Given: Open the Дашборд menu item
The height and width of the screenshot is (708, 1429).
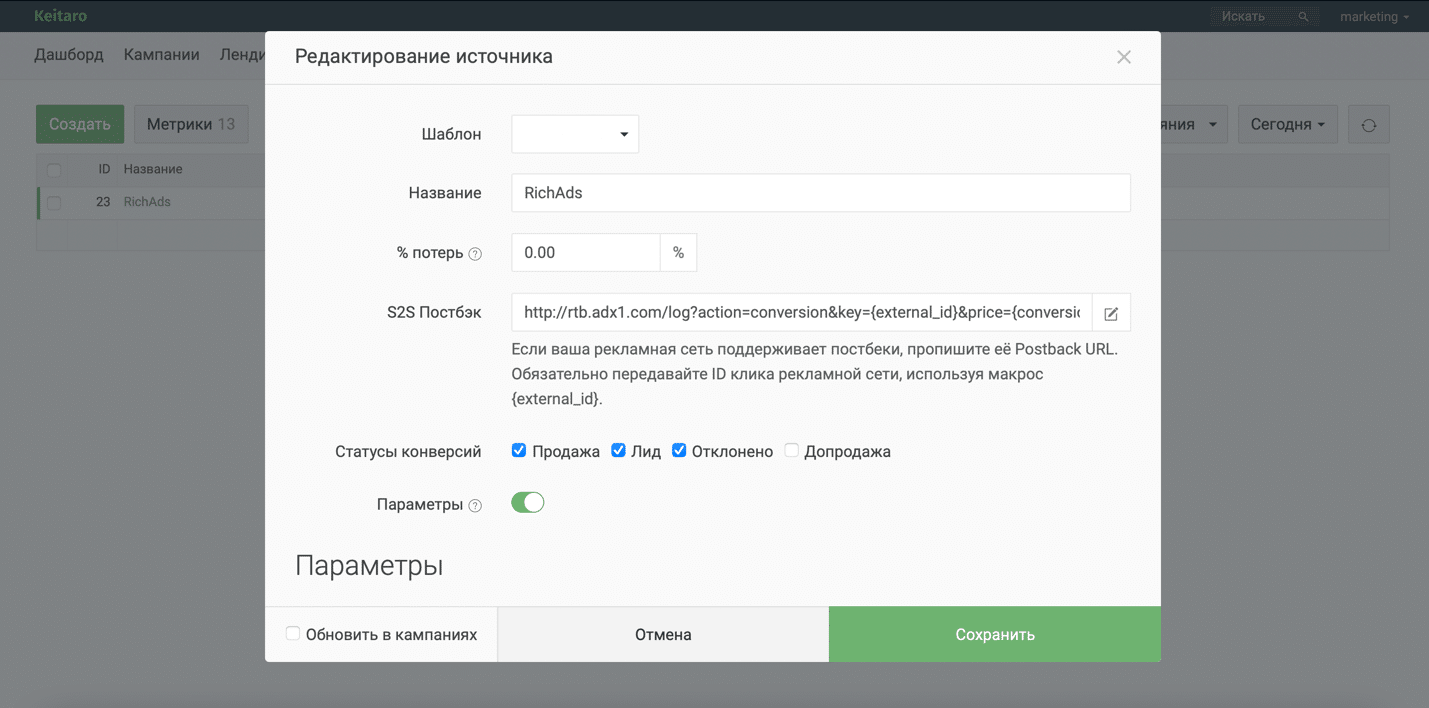Looking at the screenshot, I should pyautogui.click(x=69, y=55).
